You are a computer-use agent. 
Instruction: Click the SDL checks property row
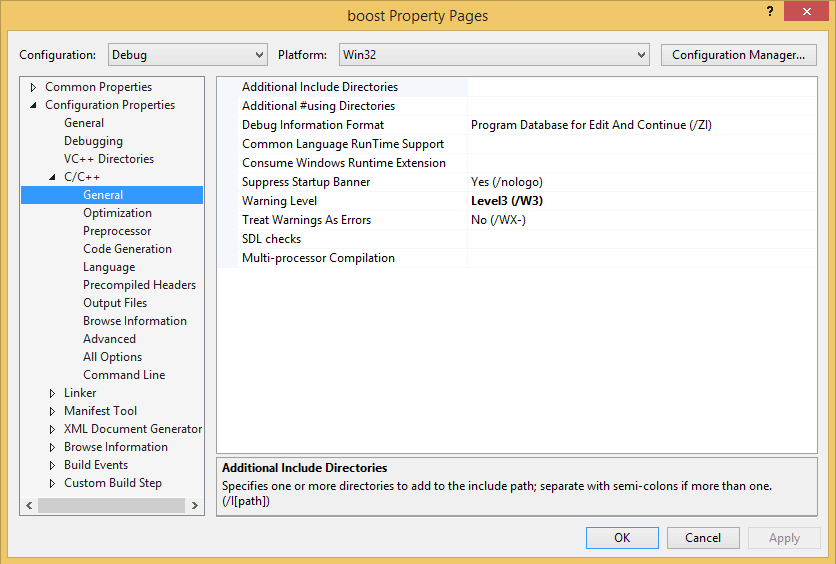[x=516, y=239]
